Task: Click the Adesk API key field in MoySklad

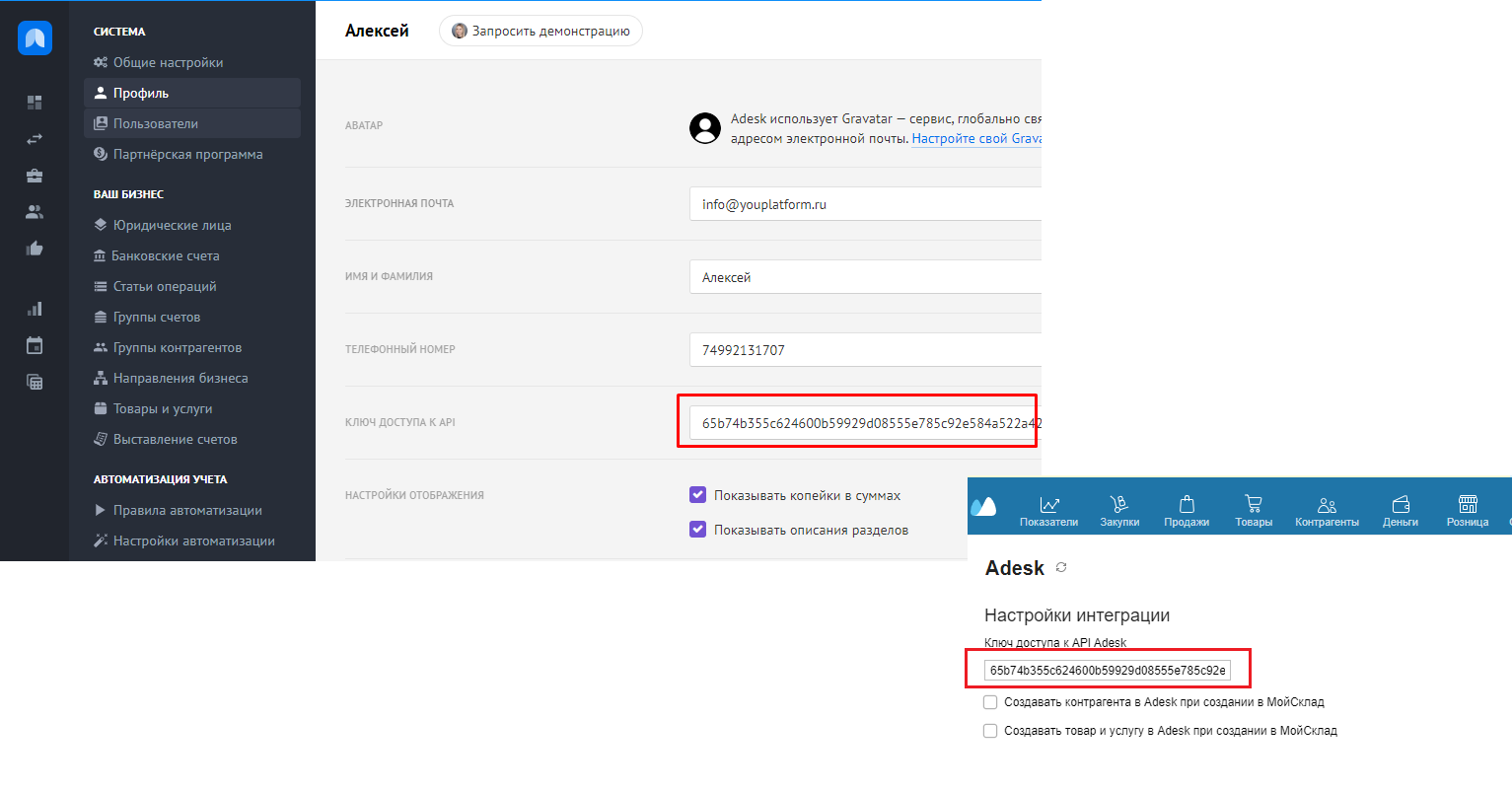Action: [x=1108, y=671]
